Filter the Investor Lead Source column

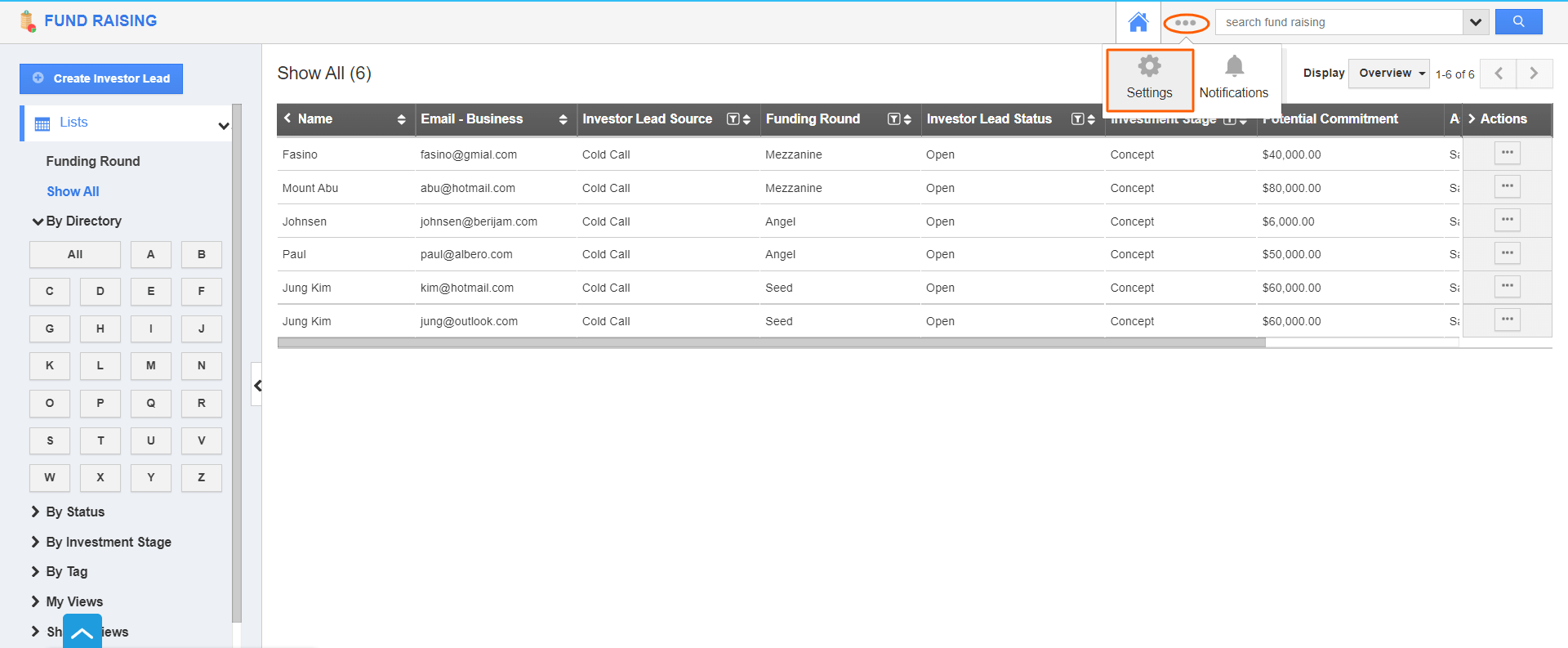click(x=733, y=119)
